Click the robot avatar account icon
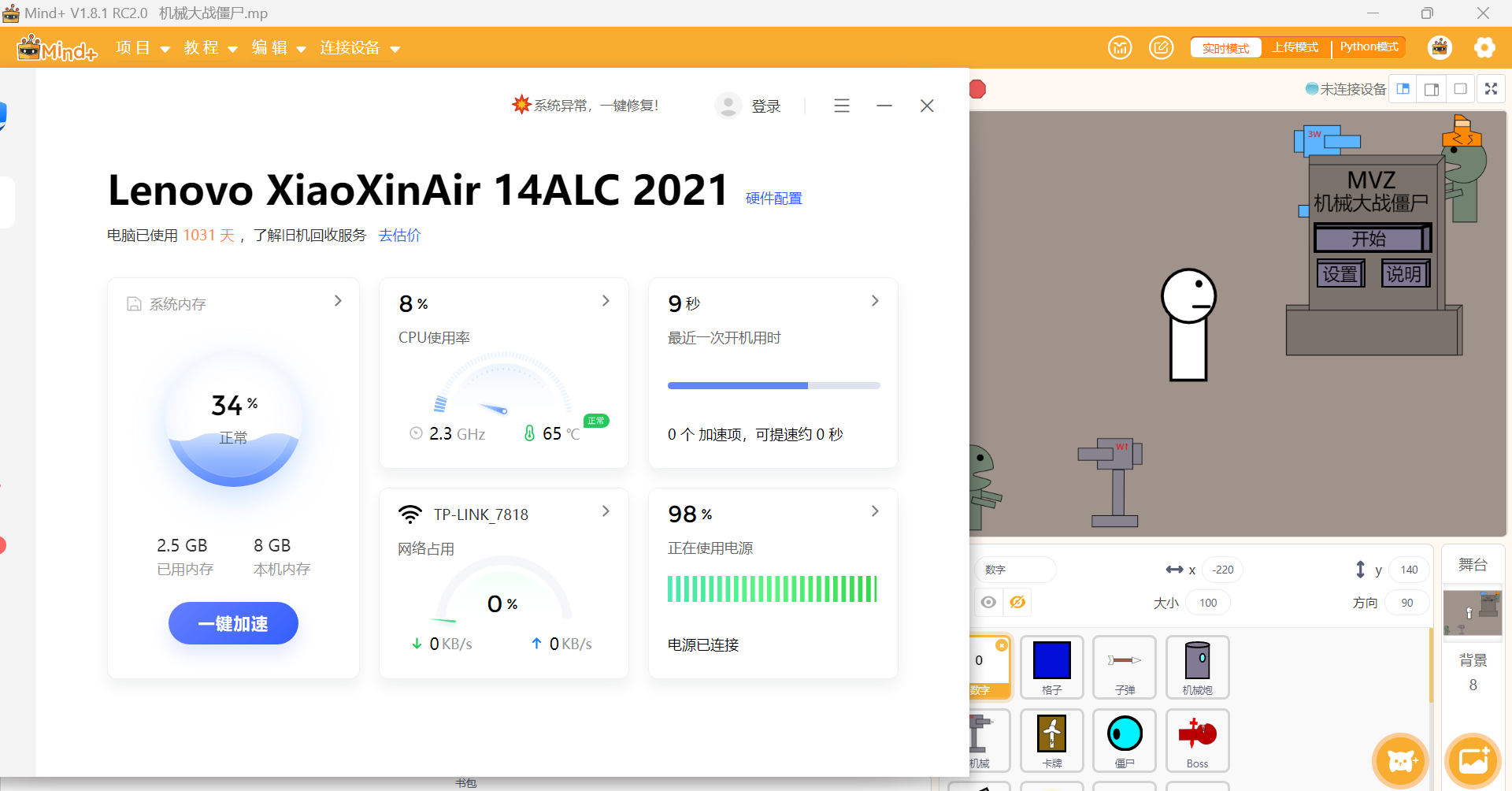This screenshot has height=791, width=1512. coord(1440,48)
